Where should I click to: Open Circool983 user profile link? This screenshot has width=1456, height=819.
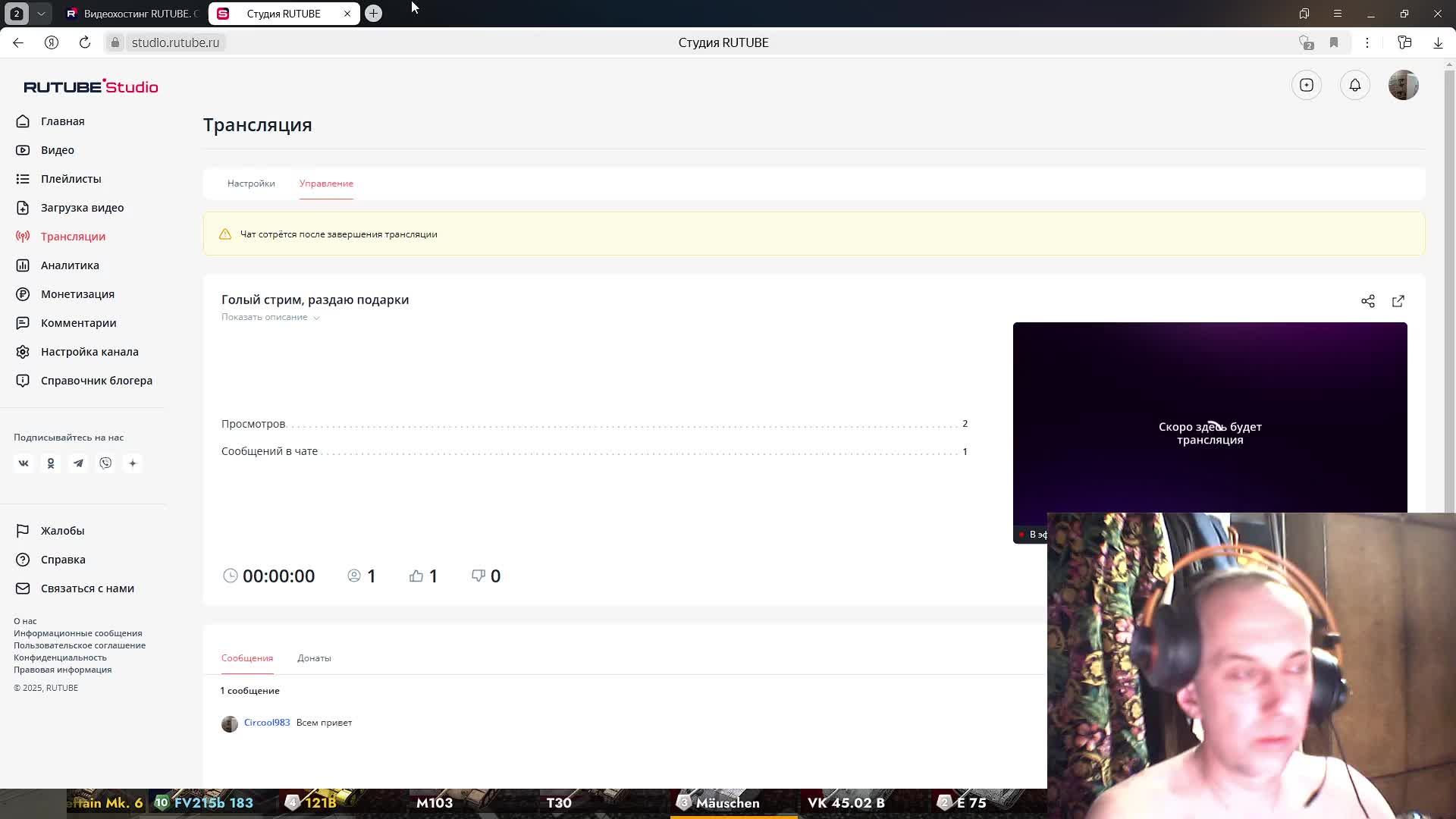tap(267, 723)
